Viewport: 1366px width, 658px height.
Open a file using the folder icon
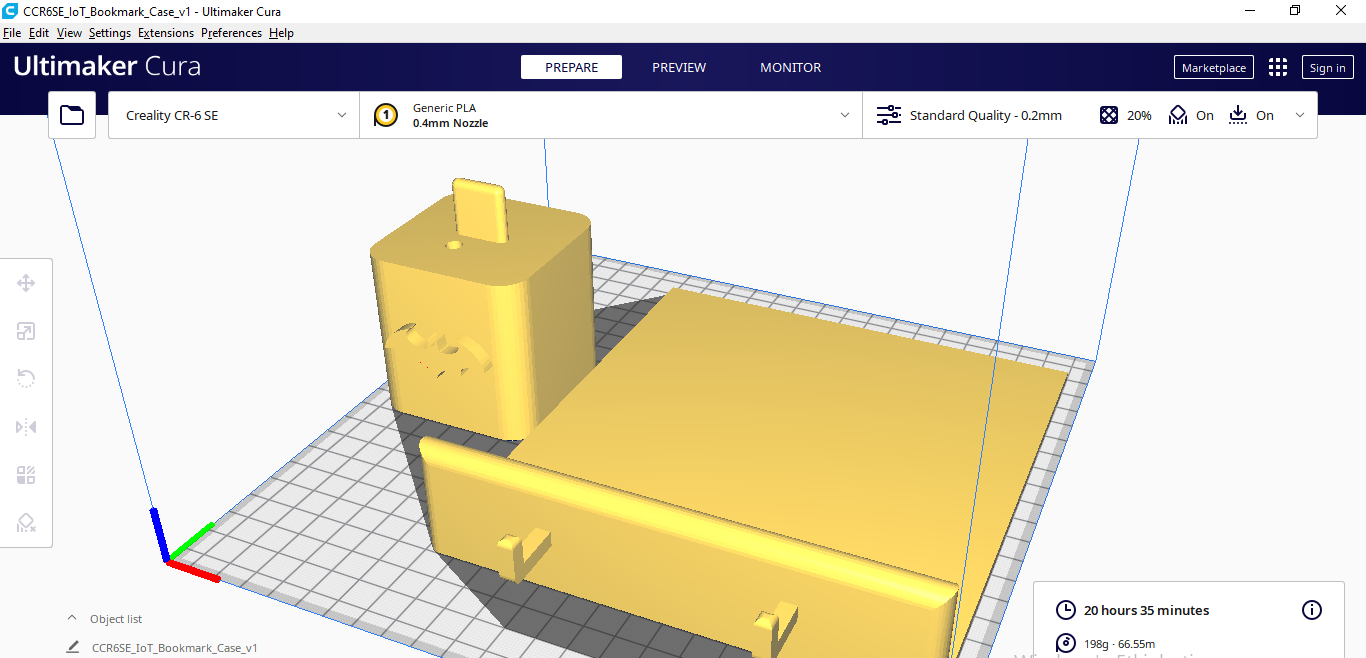[71, 114]
